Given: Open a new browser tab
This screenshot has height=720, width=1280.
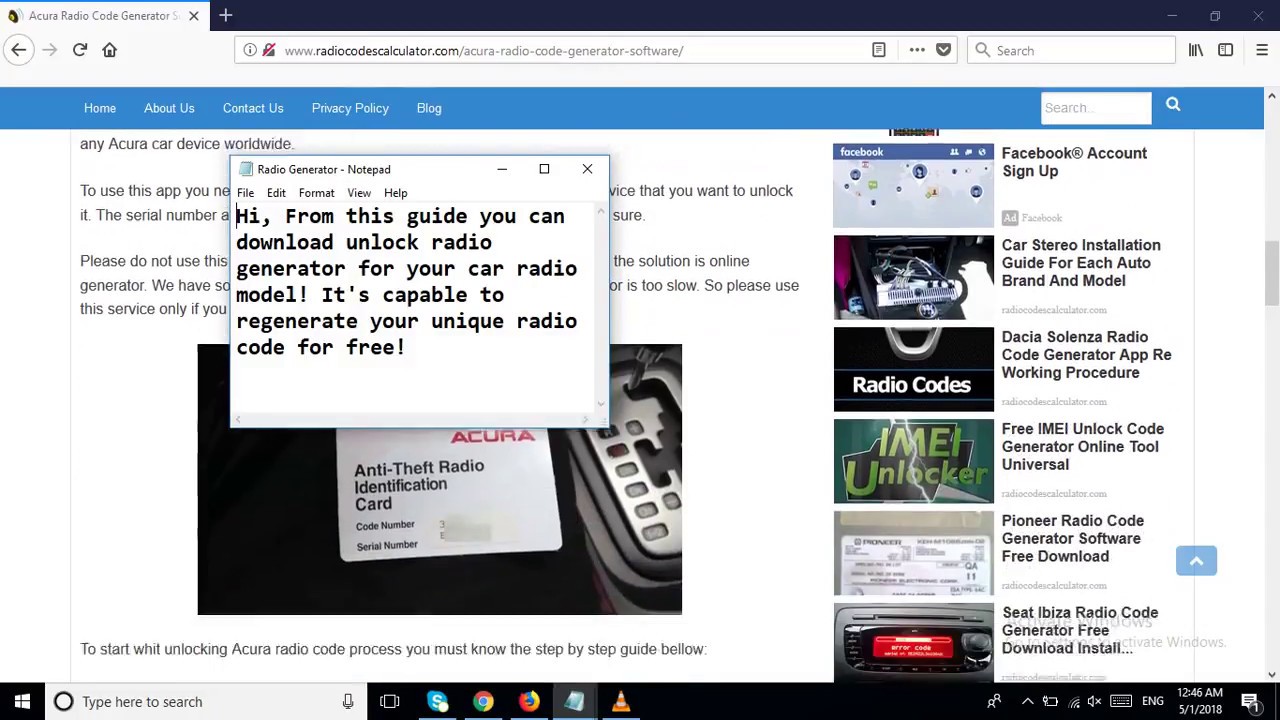Looking at the screenshot, I should tap(226, 15).
